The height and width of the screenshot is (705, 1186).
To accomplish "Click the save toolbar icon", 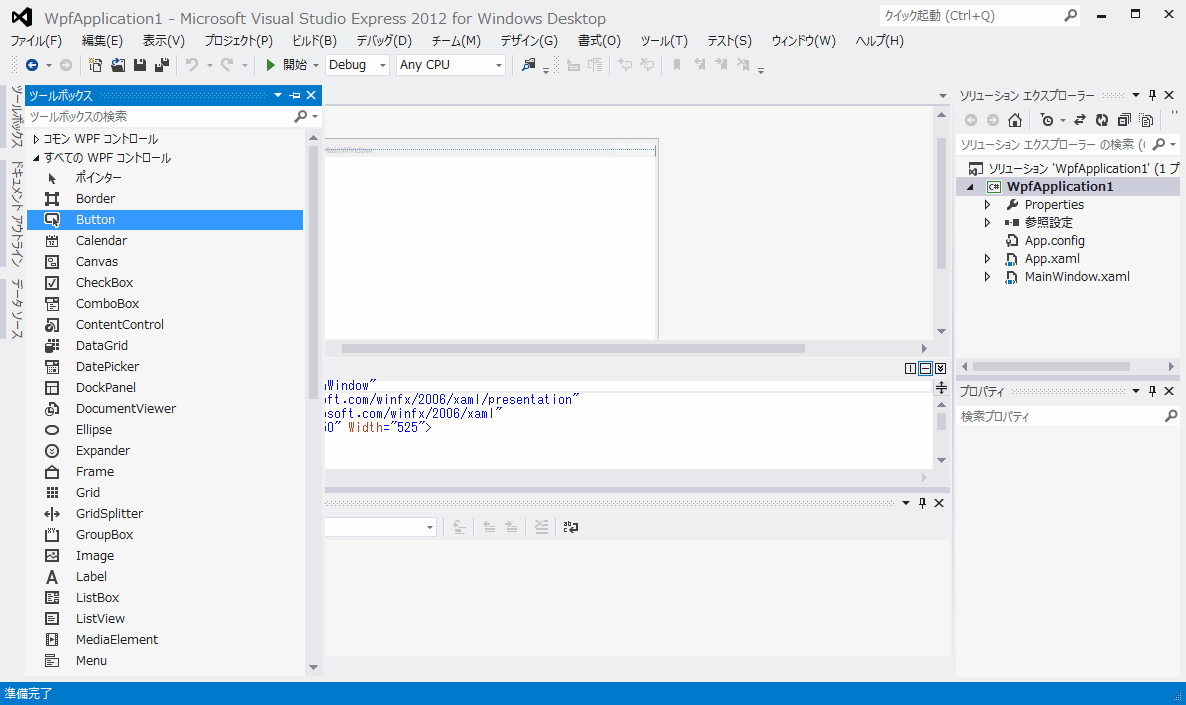I will point(140,65).
